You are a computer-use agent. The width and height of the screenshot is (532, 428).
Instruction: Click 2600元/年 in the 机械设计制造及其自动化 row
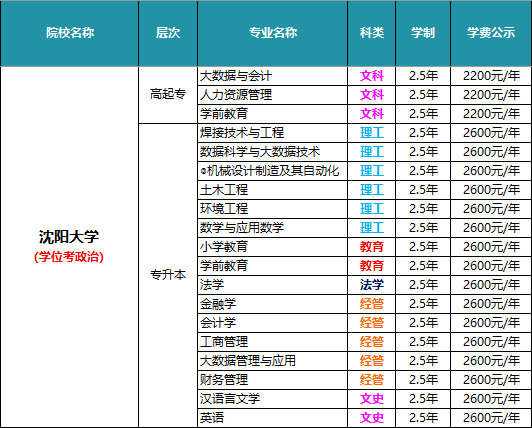[x=491, y=171]
